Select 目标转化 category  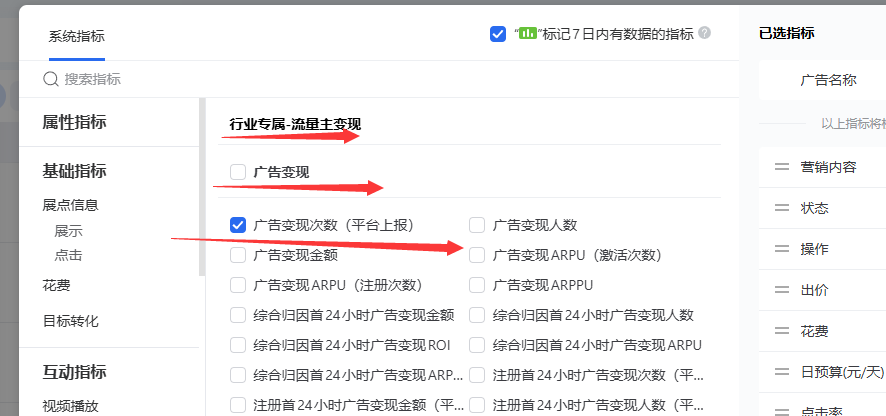tap(71, 321)
